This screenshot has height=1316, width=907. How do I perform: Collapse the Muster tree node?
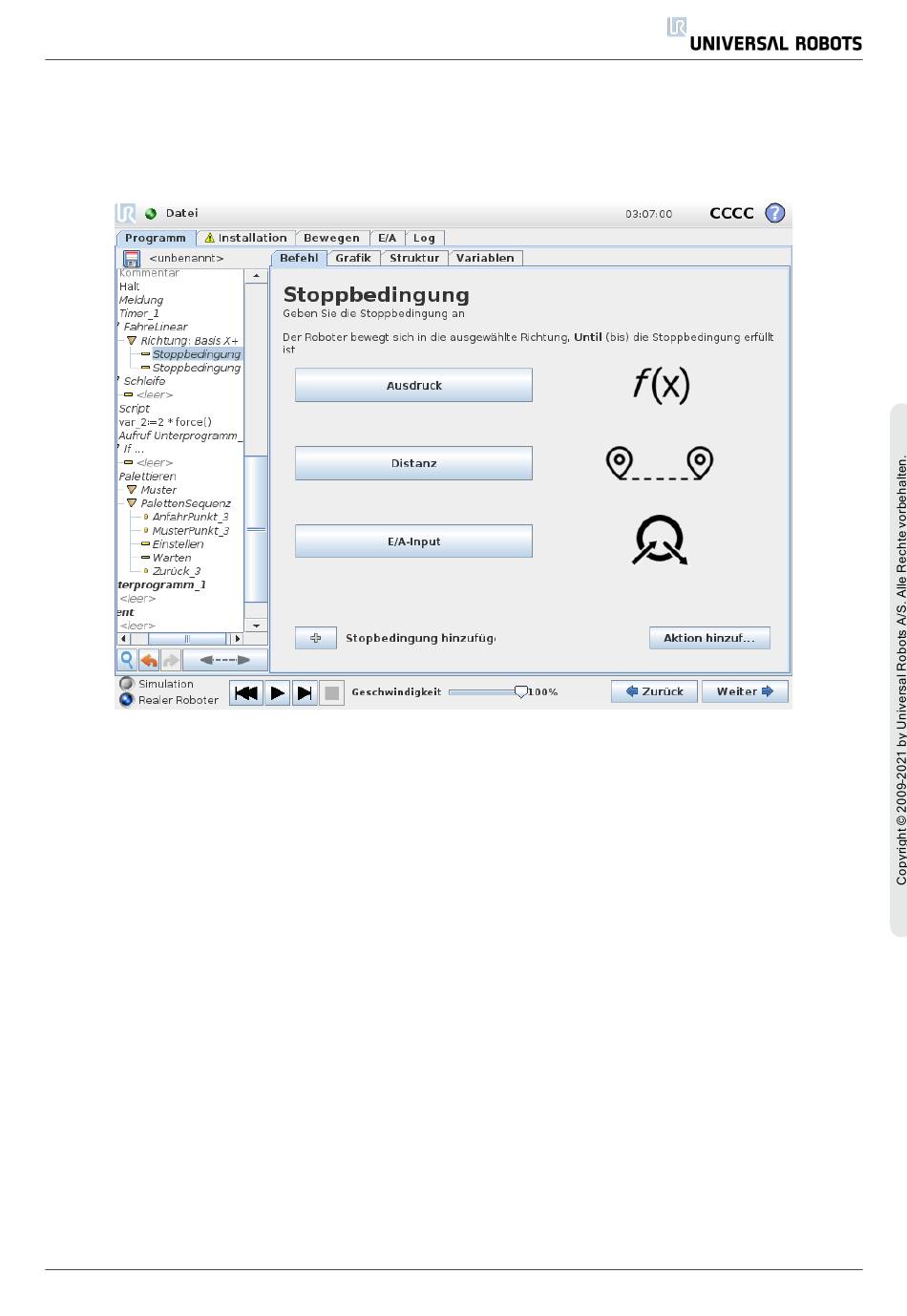132,490
